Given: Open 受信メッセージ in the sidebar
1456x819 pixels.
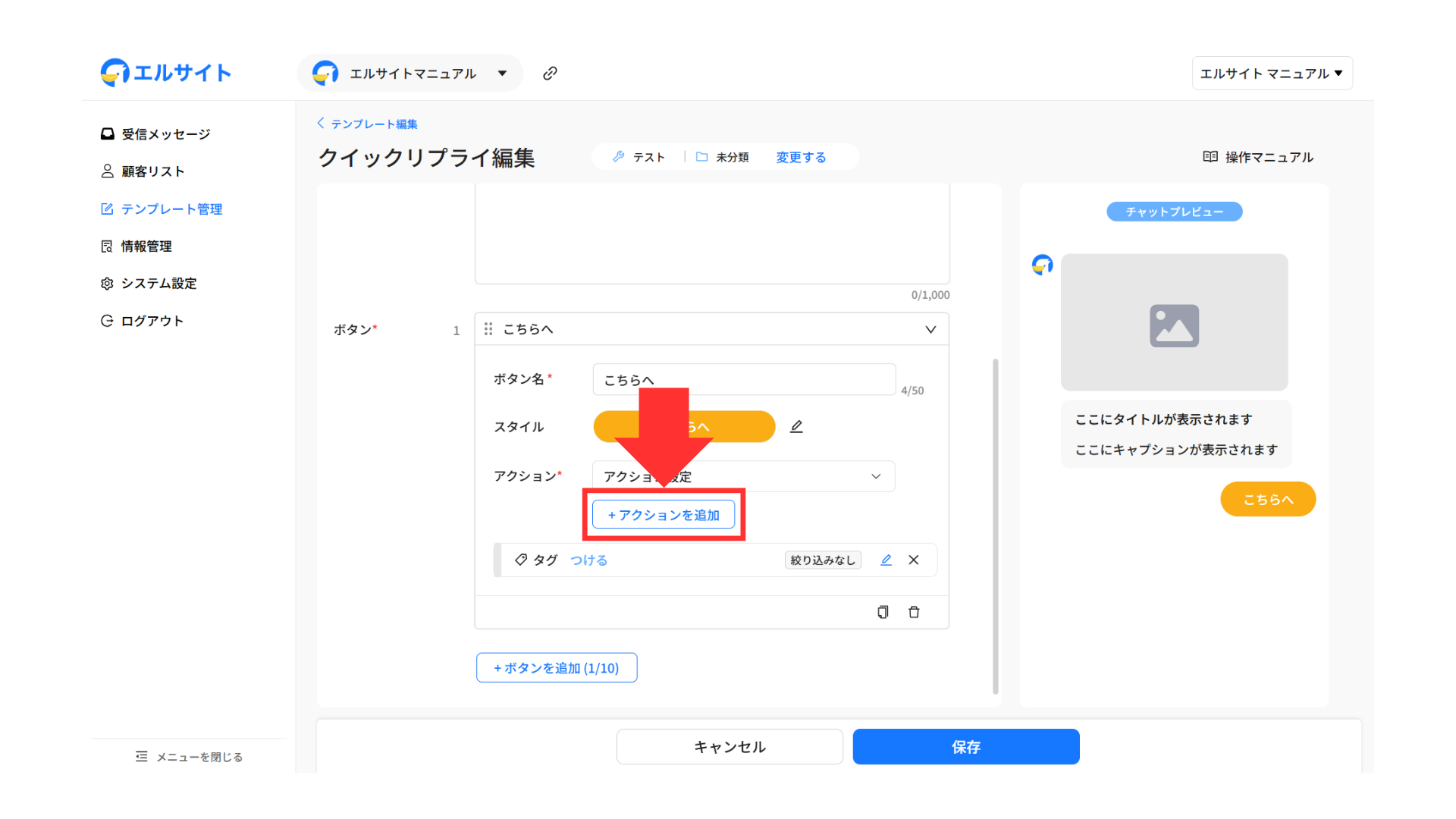Looking at the screenshot, I should pyautogui.click(x=165, y=134).
